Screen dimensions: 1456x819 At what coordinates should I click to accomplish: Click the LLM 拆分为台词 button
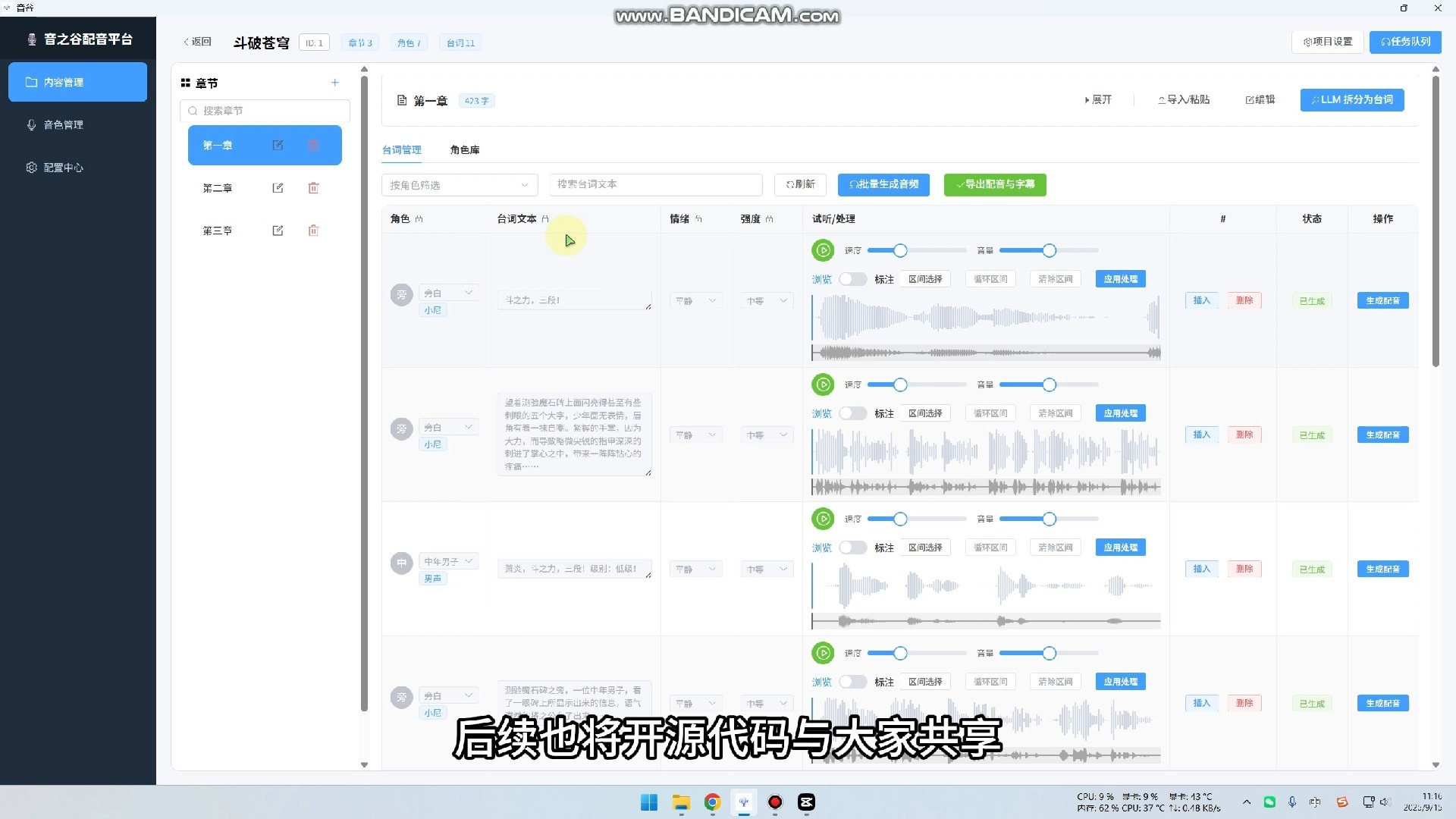(1352, 99)
